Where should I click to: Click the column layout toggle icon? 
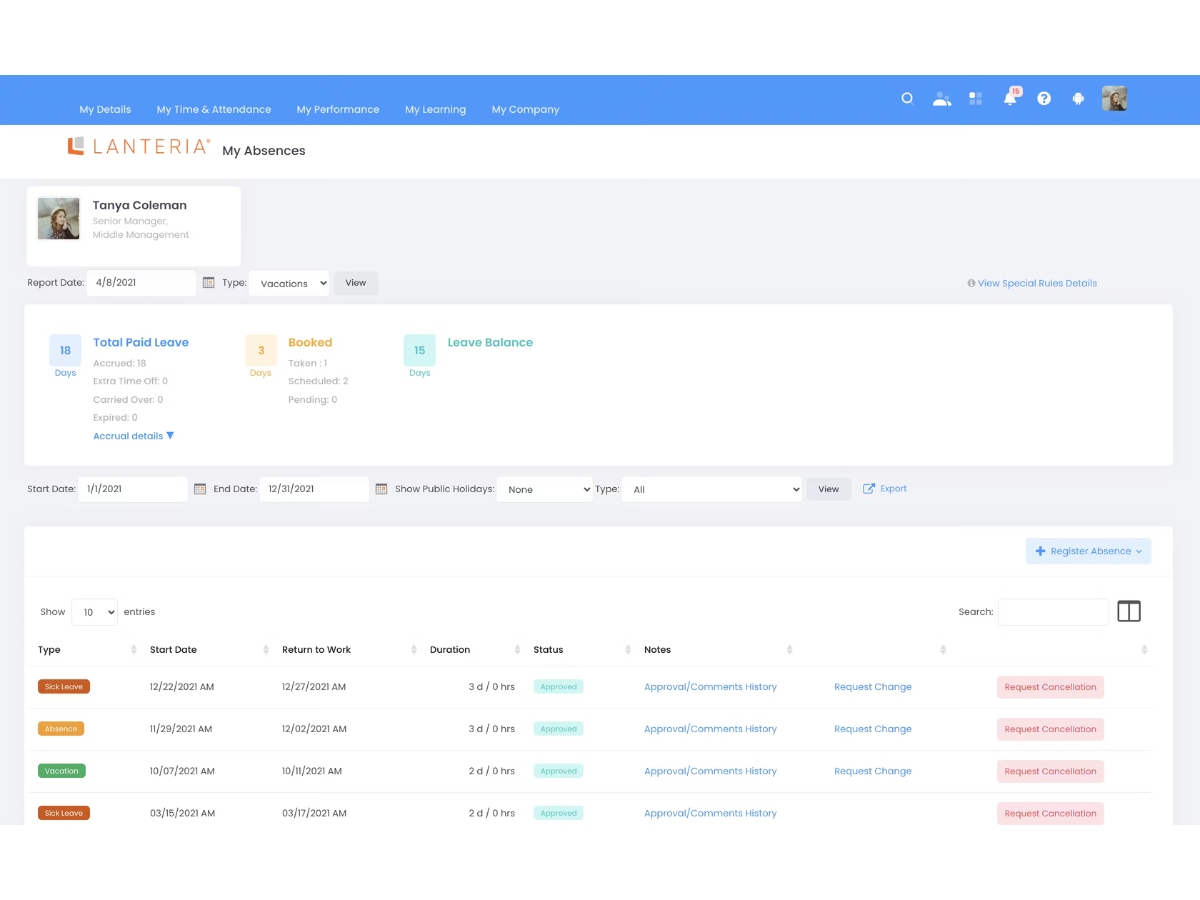coord(1129,611)
